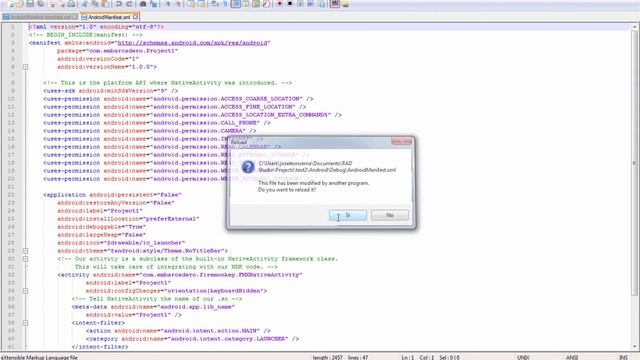Click the Cut toolbar icon
Viewport: 640px width, 360px height.
84,4
